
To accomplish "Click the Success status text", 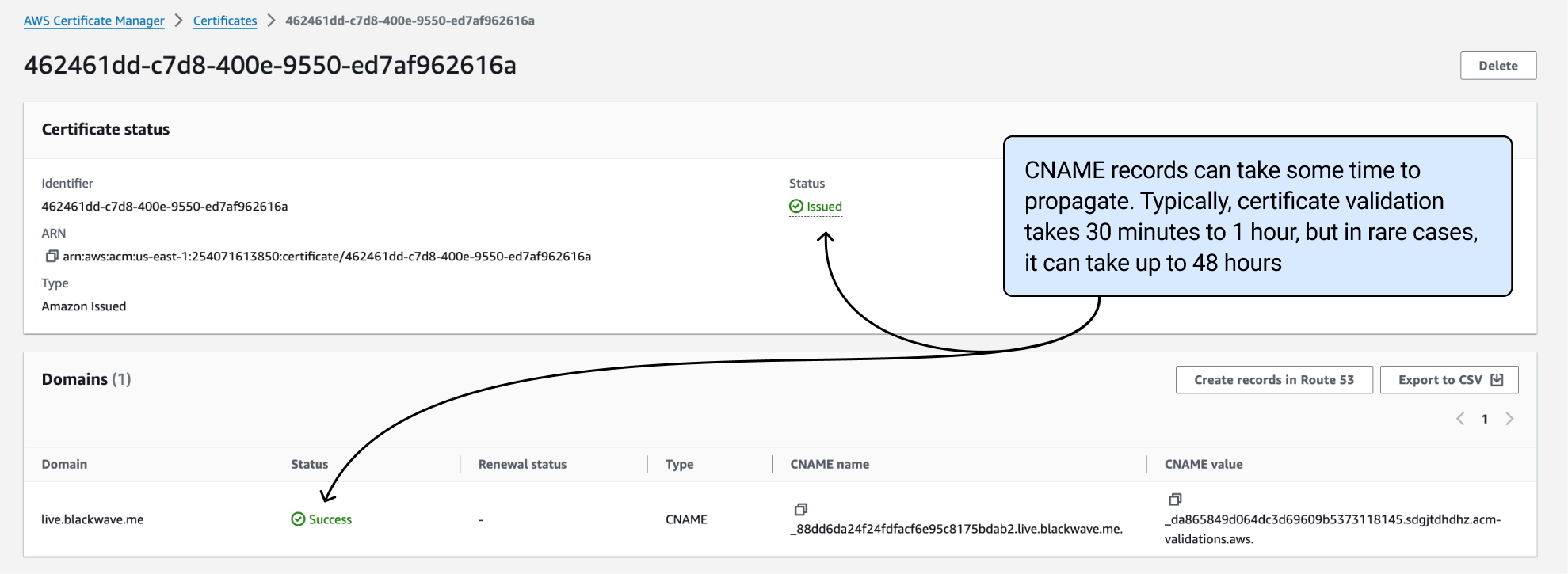I will 330,519.
